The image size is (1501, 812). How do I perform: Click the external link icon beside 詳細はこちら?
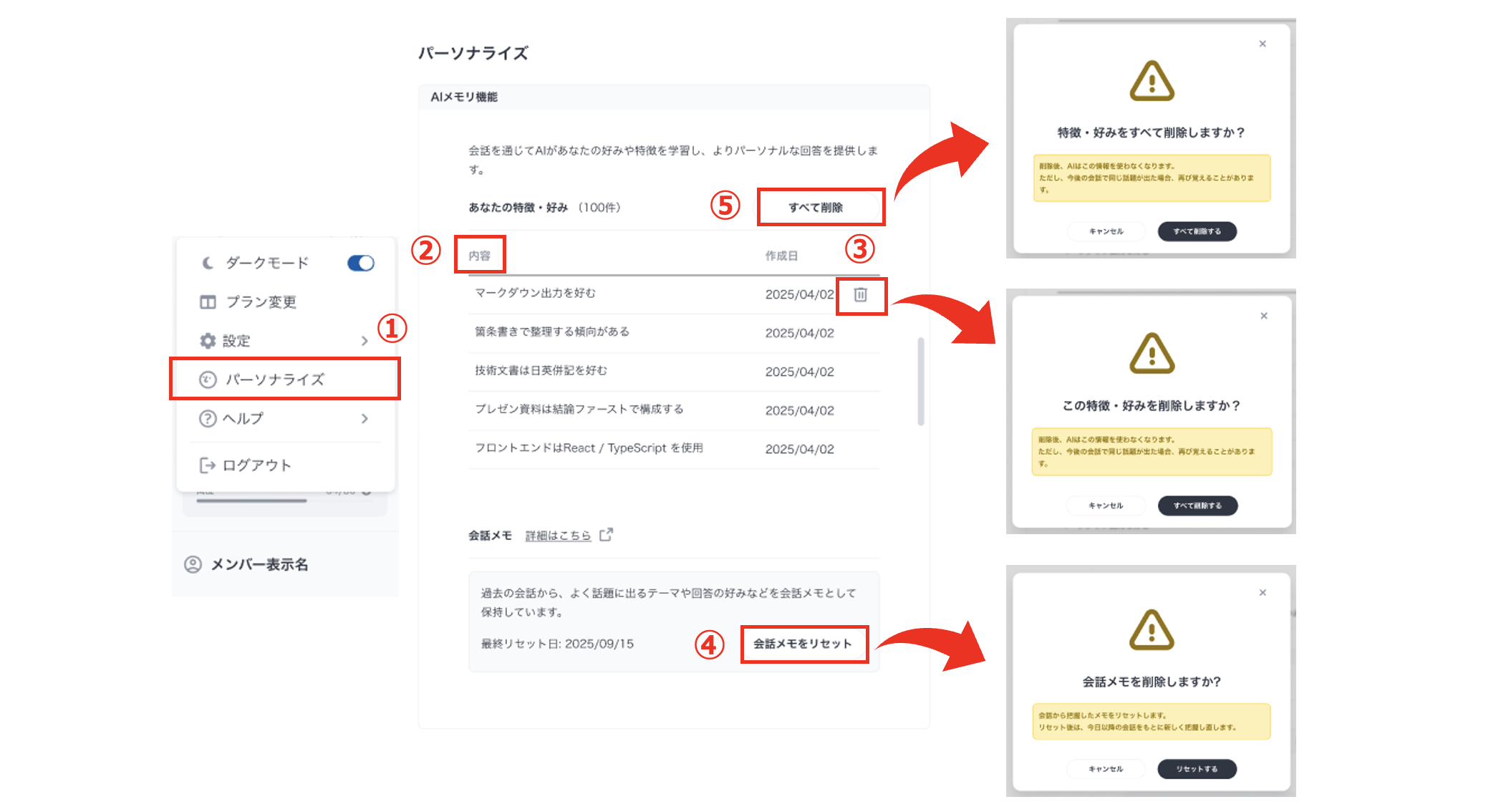607,534
